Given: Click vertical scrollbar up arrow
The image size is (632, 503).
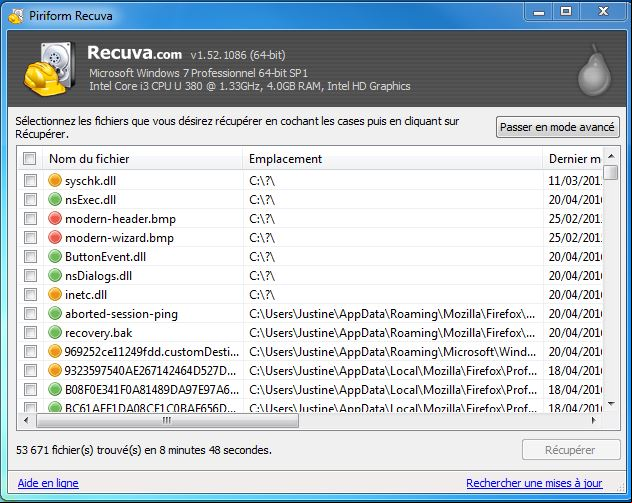Looking at the screenshot, I should 611,156.
